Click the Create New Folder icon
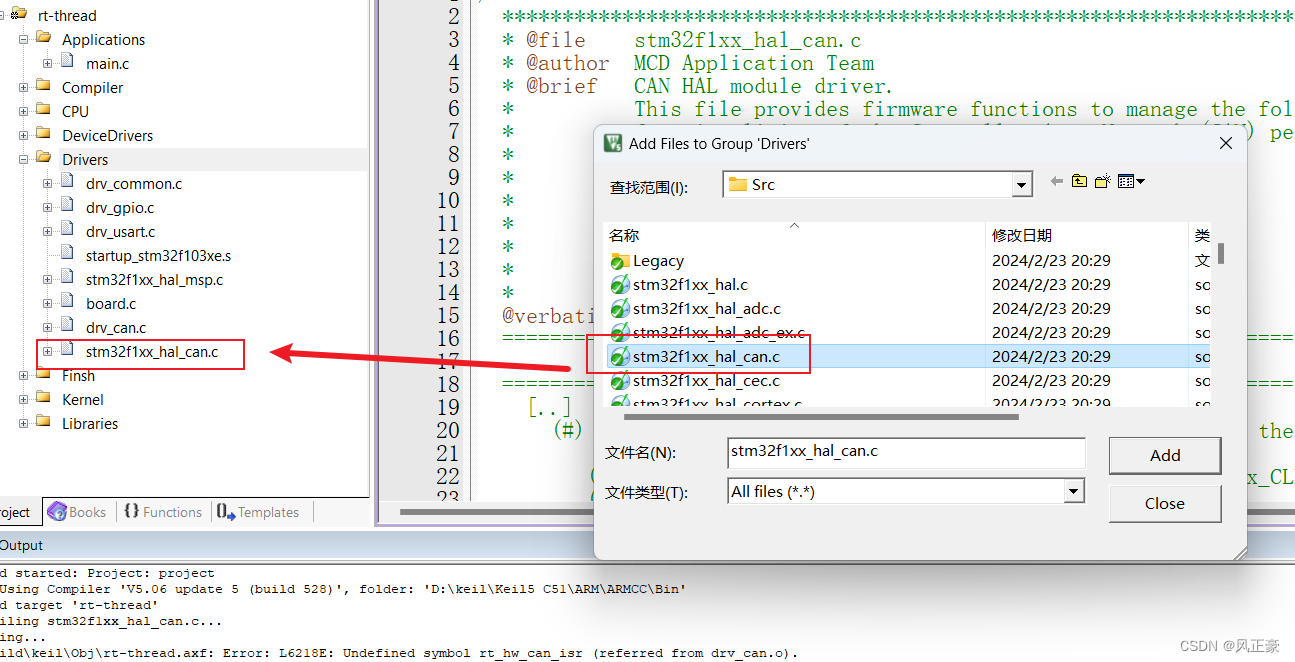This screenshot has width=1295, height=662. (x=1101, y=181)
